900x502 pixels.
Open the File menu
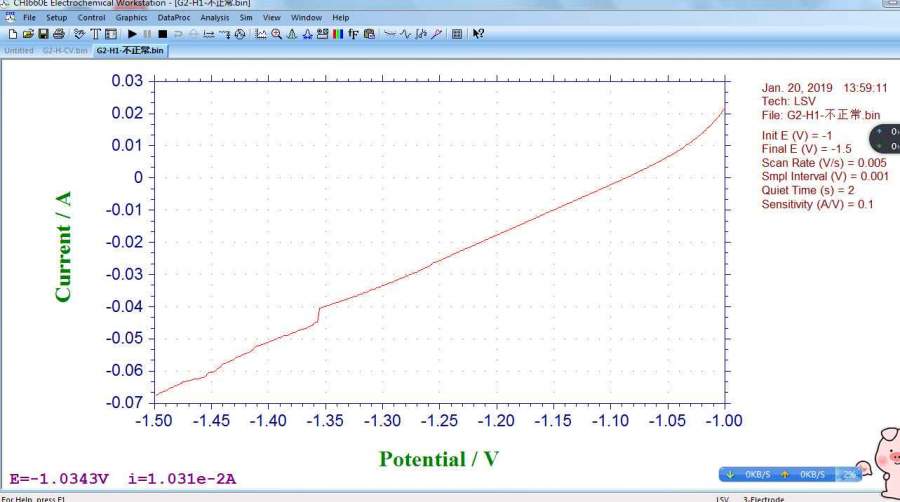pyautogui.click(x=29, y=18)
